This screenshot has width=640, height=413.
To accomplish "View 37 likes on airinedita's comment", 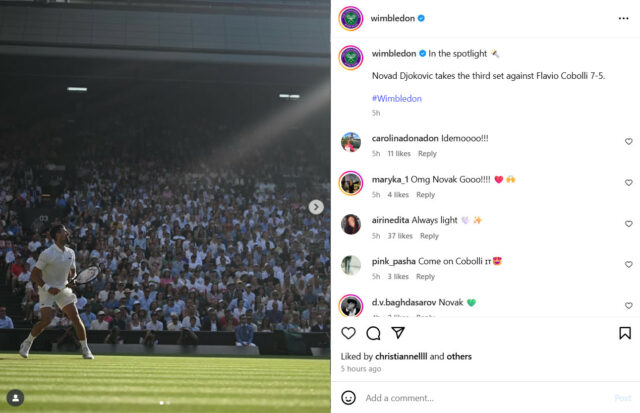I will (400, 236).
